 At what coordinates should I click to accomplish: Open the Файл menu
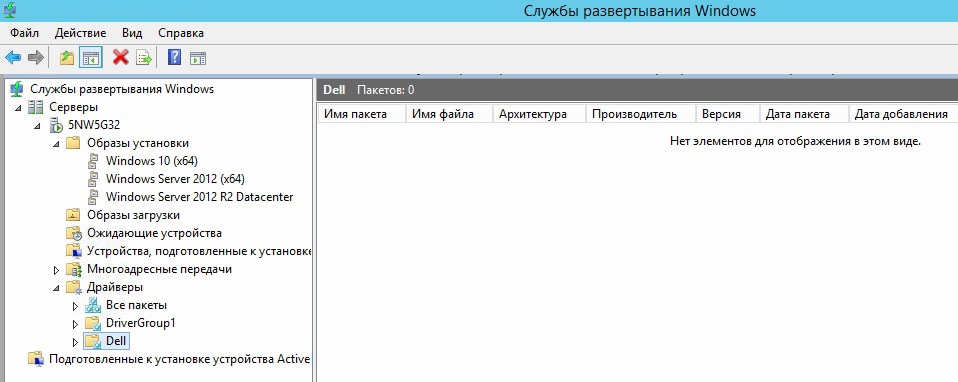pyautogui.click(x=24, y=33)
